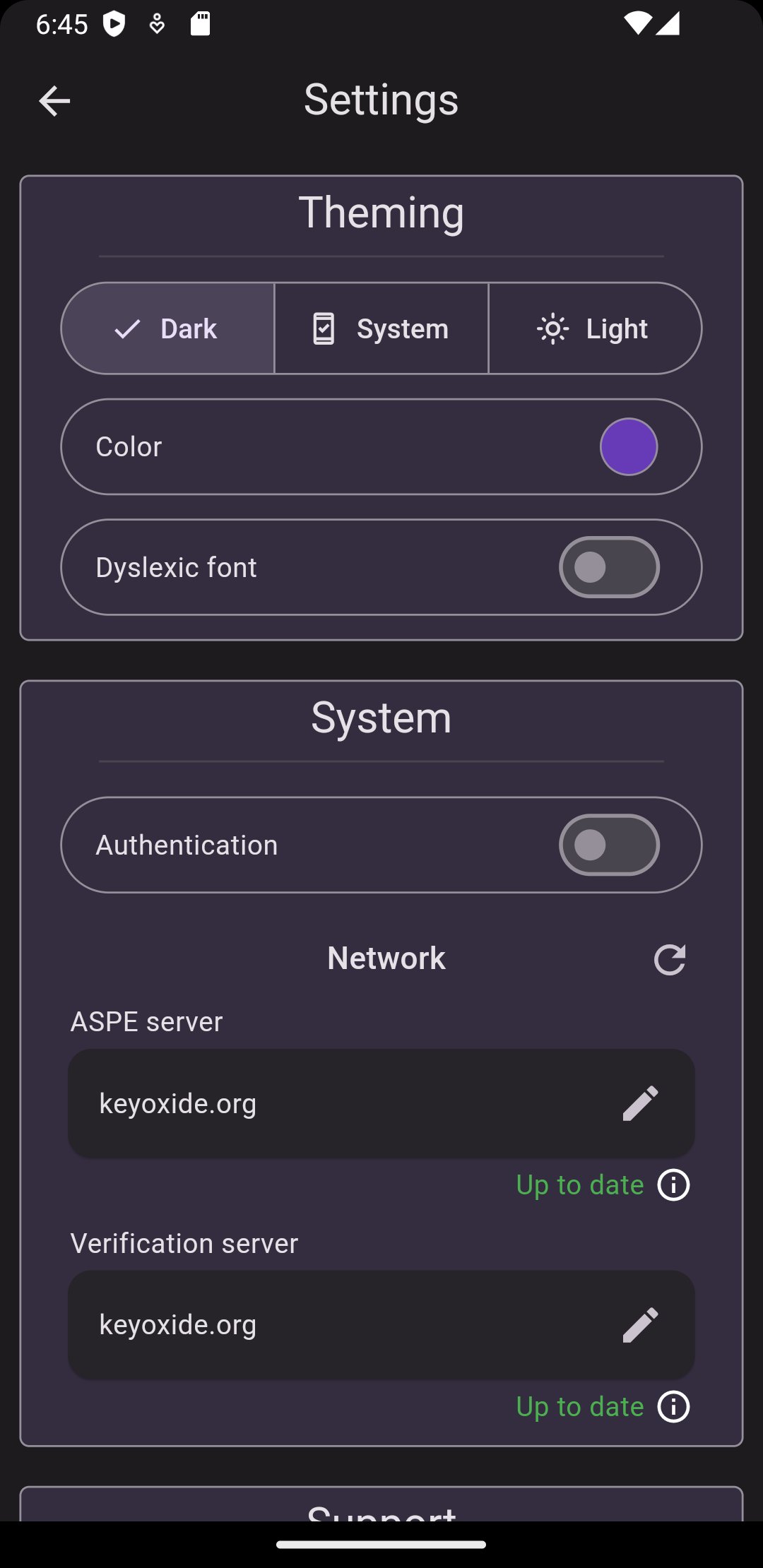Viewport: 763px width, 1568px height.
Task: Tap the Verification server keyoxide.org field
Action: point(339,1325)
